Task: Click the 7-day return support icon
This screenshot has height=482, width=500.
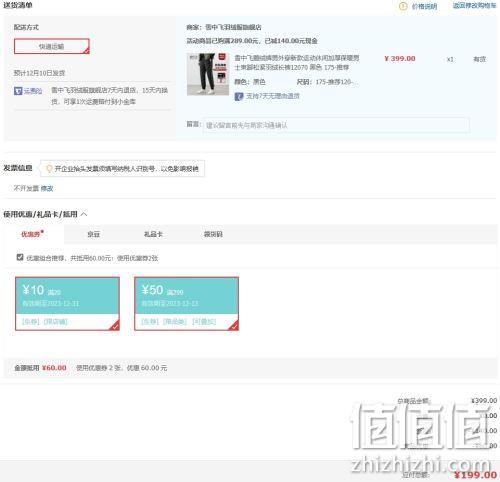Action: pos(239,97)
